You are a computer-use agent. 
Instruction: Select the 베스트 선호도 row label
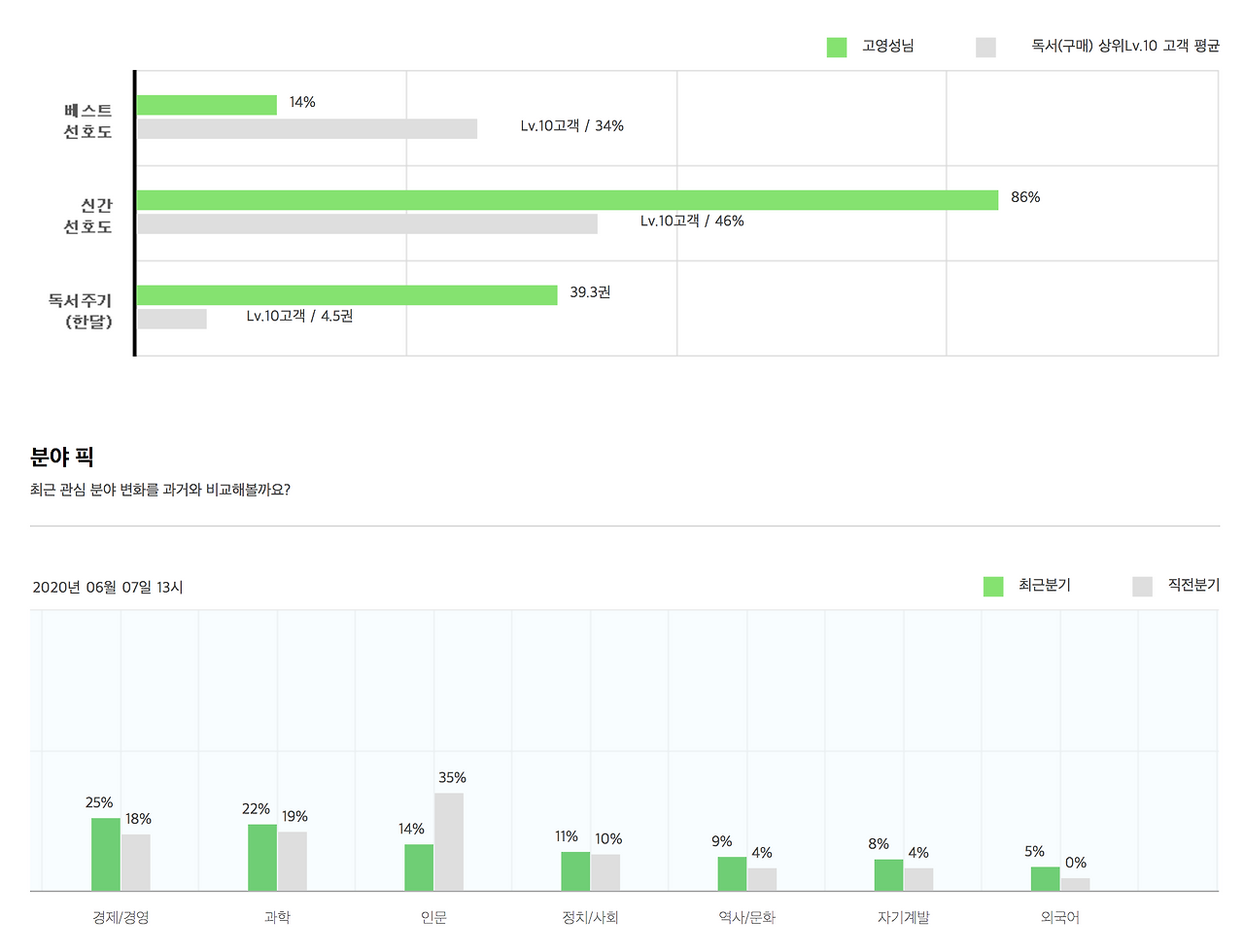click(x=88, y=121)
